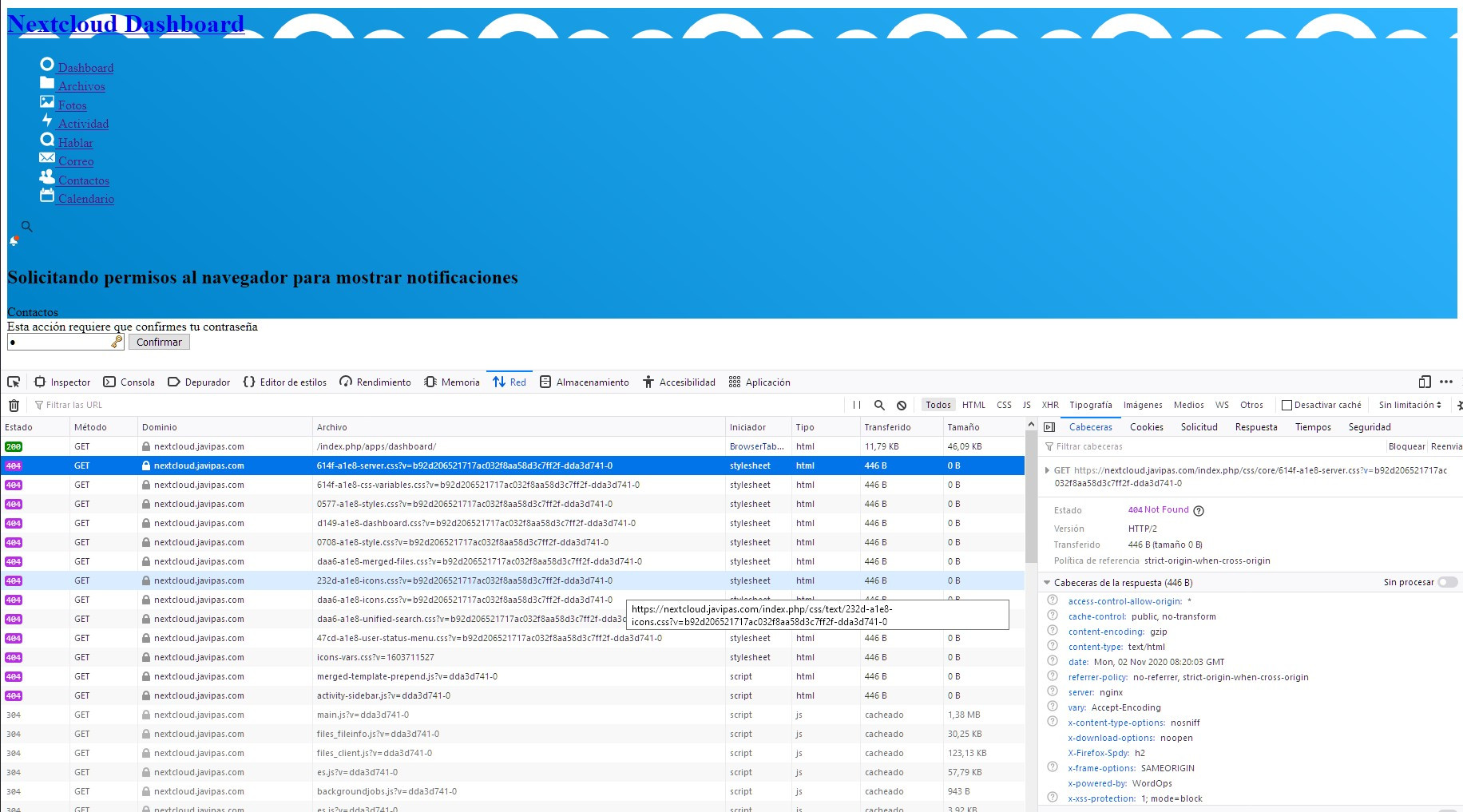1463x812 pixels.
Task: Enable the Desactivar caché checkbox
Action: tap(1287, 406)
